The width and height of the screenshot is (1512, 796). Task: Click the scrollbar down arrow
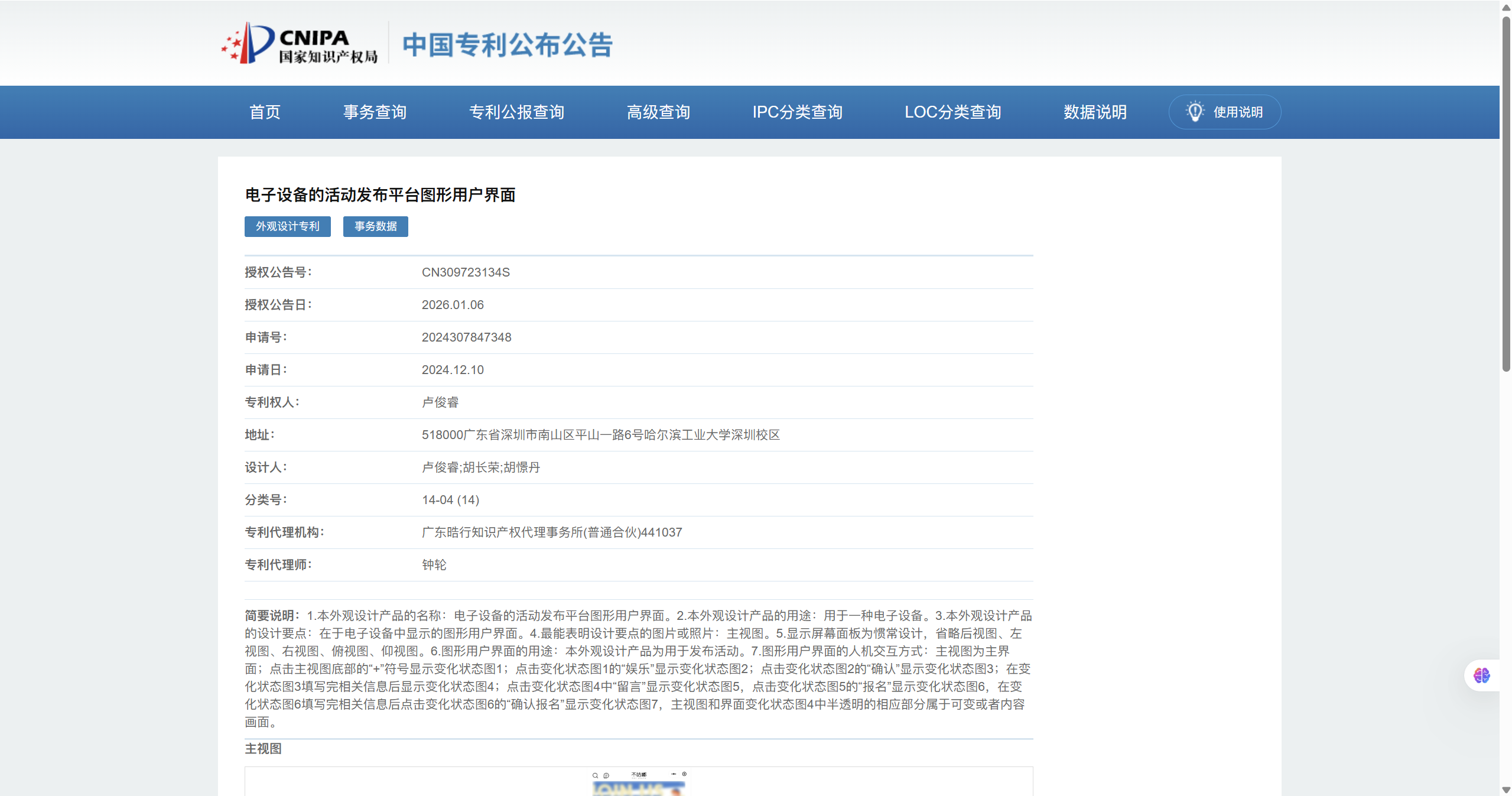(x=1506, y=790)
